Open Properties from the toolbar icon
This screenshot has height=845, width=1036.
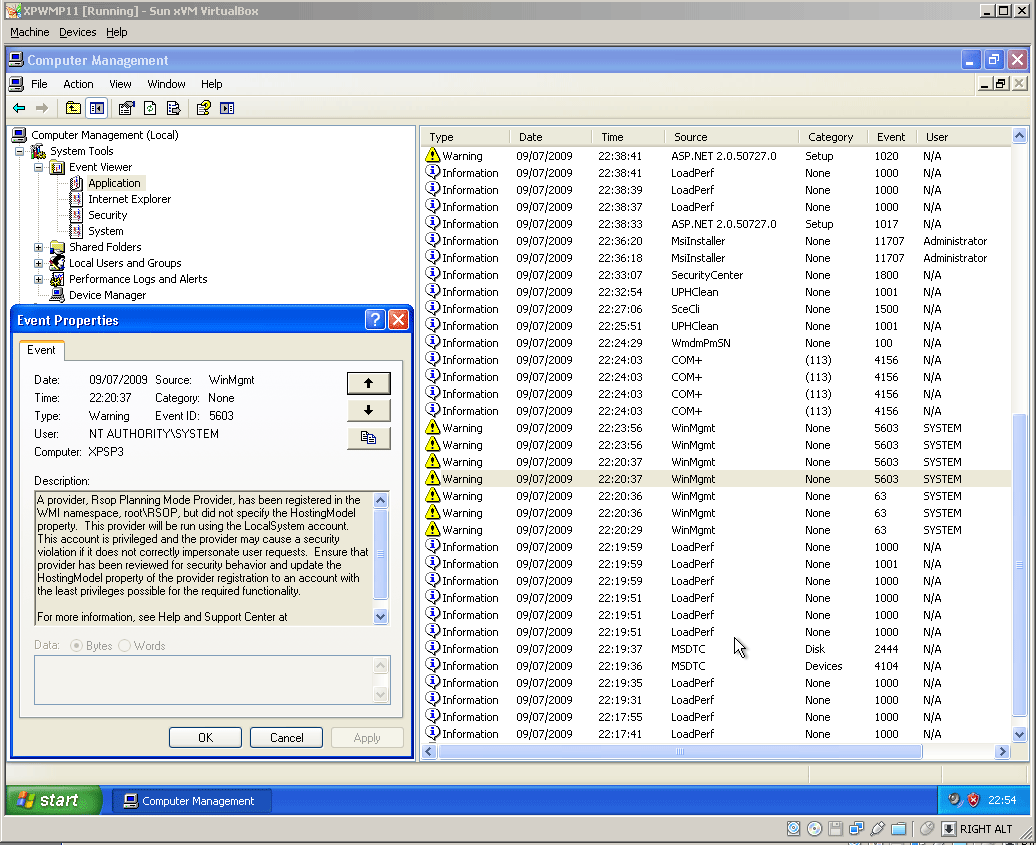click(126, 108)
